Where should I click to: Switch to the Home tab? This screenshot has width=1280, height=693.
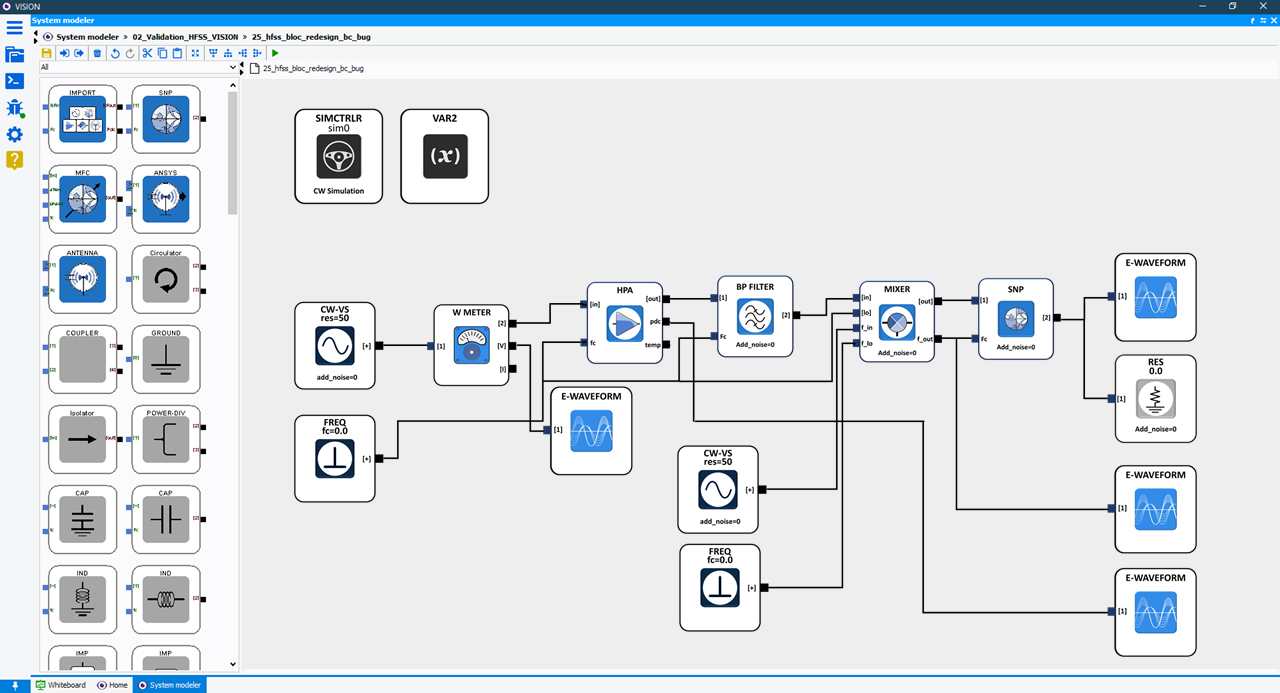click(x=112, y=685)
